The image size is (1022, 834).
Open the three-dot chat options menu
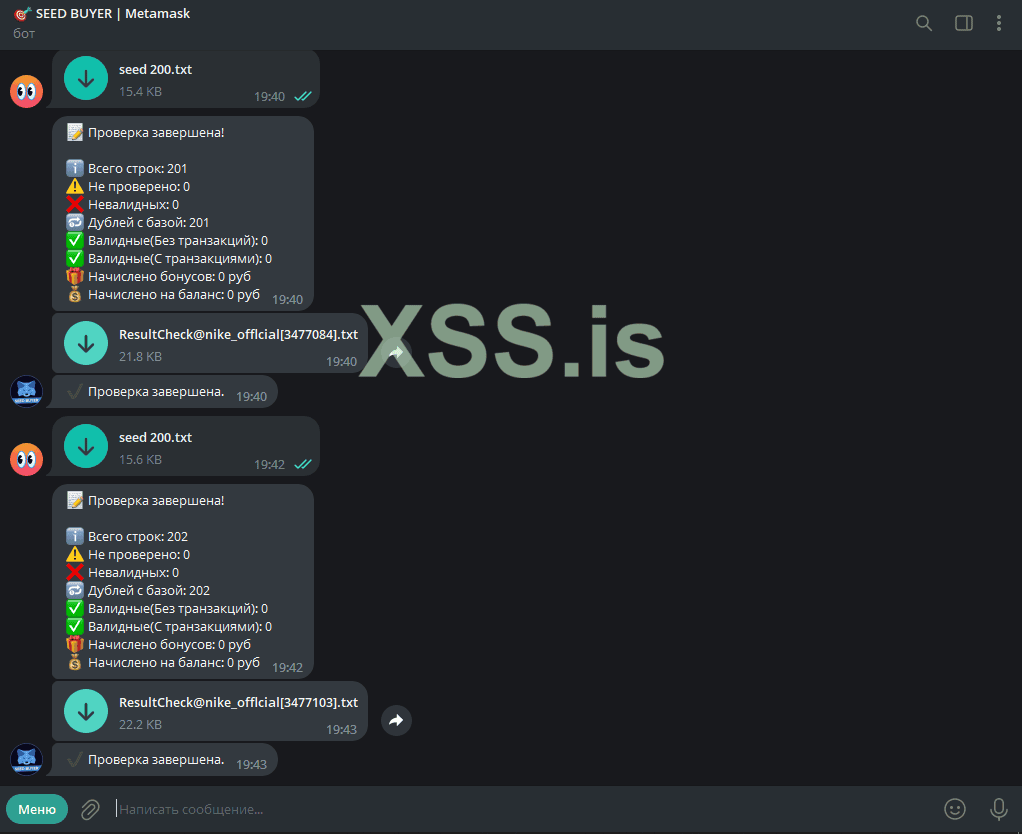click(x=999, y=23)
